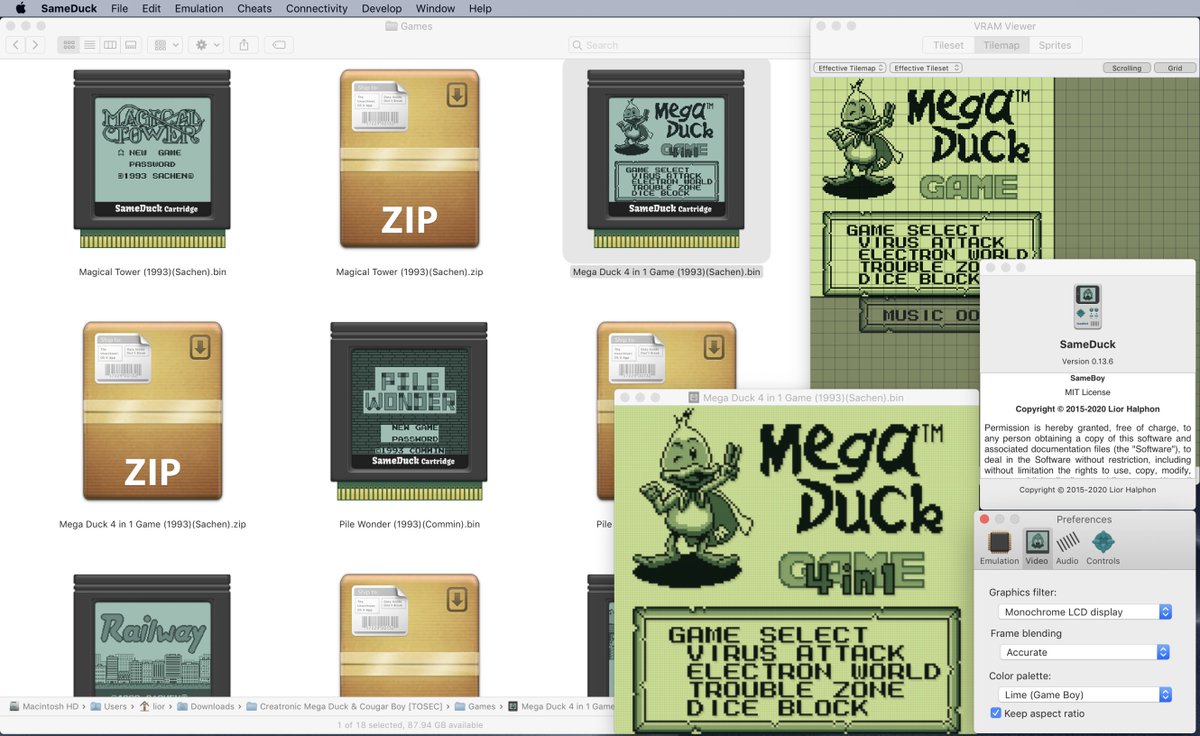Open the Edit menu in the menu bar
The height and width of the screenshot is (736, 1200).
coord(151,8)
